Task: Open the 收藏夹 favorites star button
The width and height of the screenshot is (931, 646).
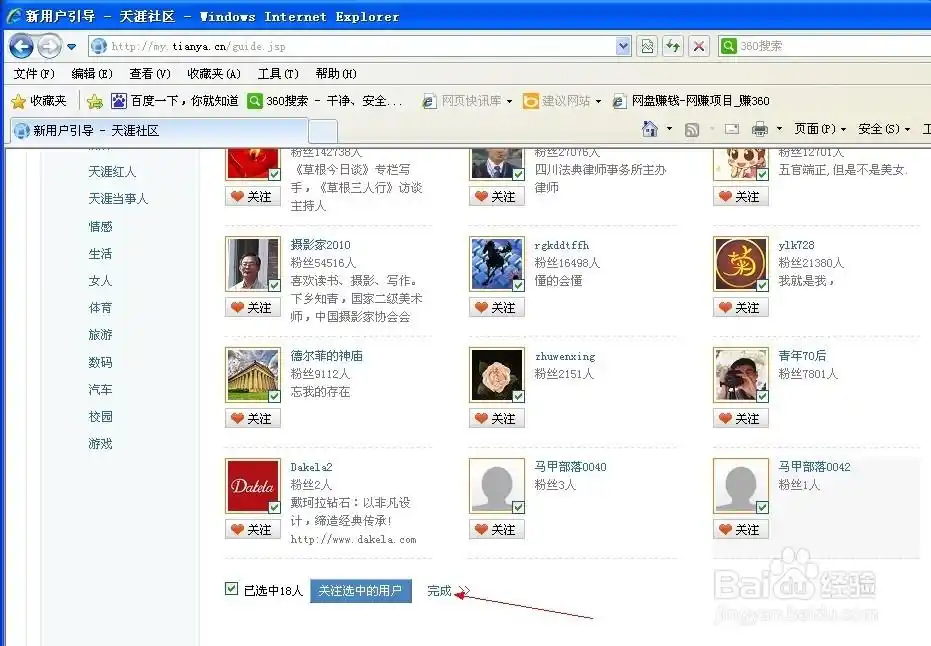Action: 39,101
